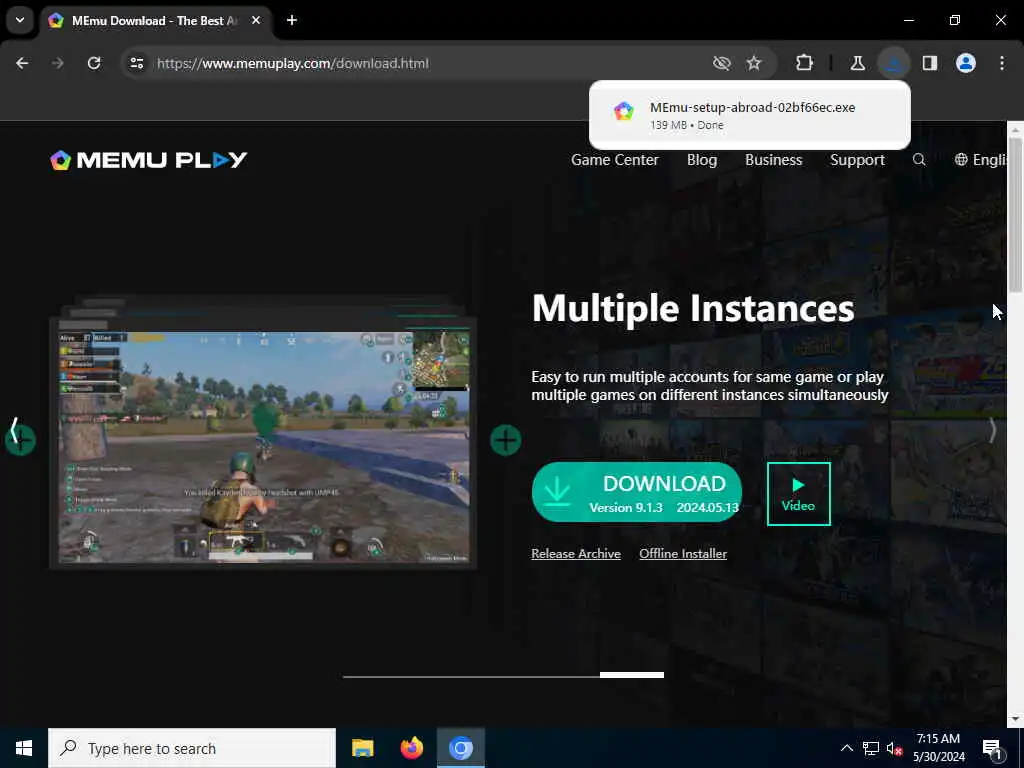Image resolution: width=1024 pixels, height=768 pixels.
Task: Click the browser forward arrow
Action: pyautogui.click(x=58, y=63)
